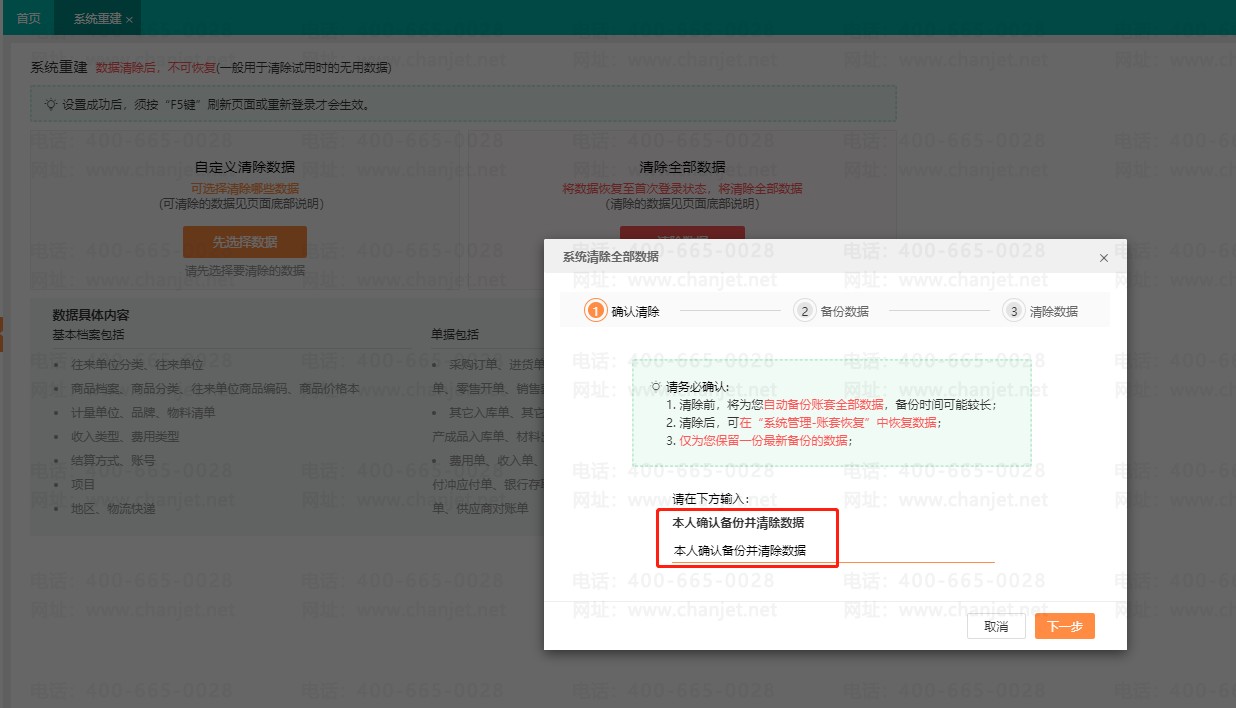Image resolution: width=1236 pixels, height=708 pixels.
Task: Click the 自动备份账套全部数据 red text
Action: [x=824, y=405]
